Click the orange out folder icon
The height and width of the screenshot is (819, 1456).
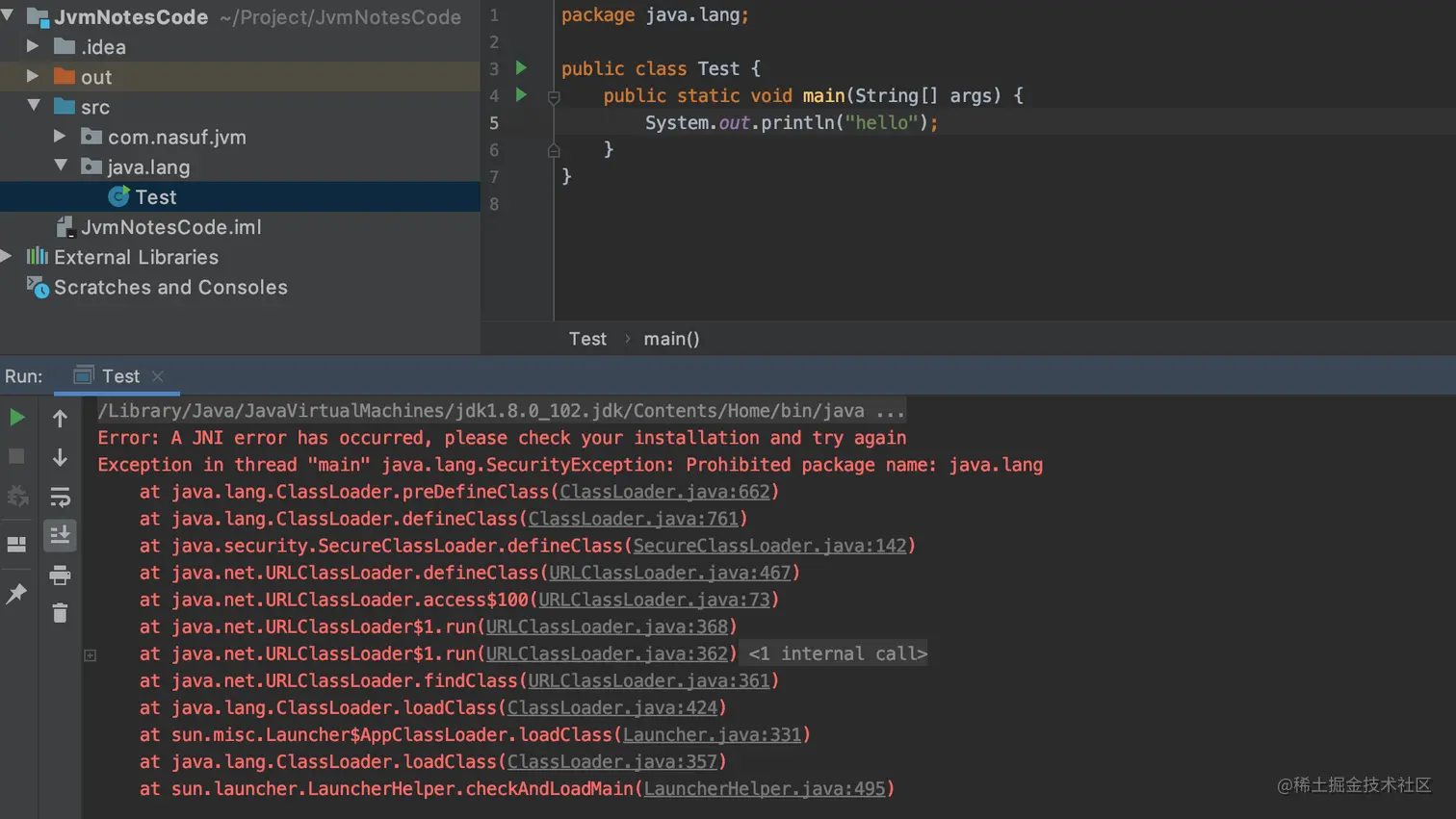click(65, 76)
